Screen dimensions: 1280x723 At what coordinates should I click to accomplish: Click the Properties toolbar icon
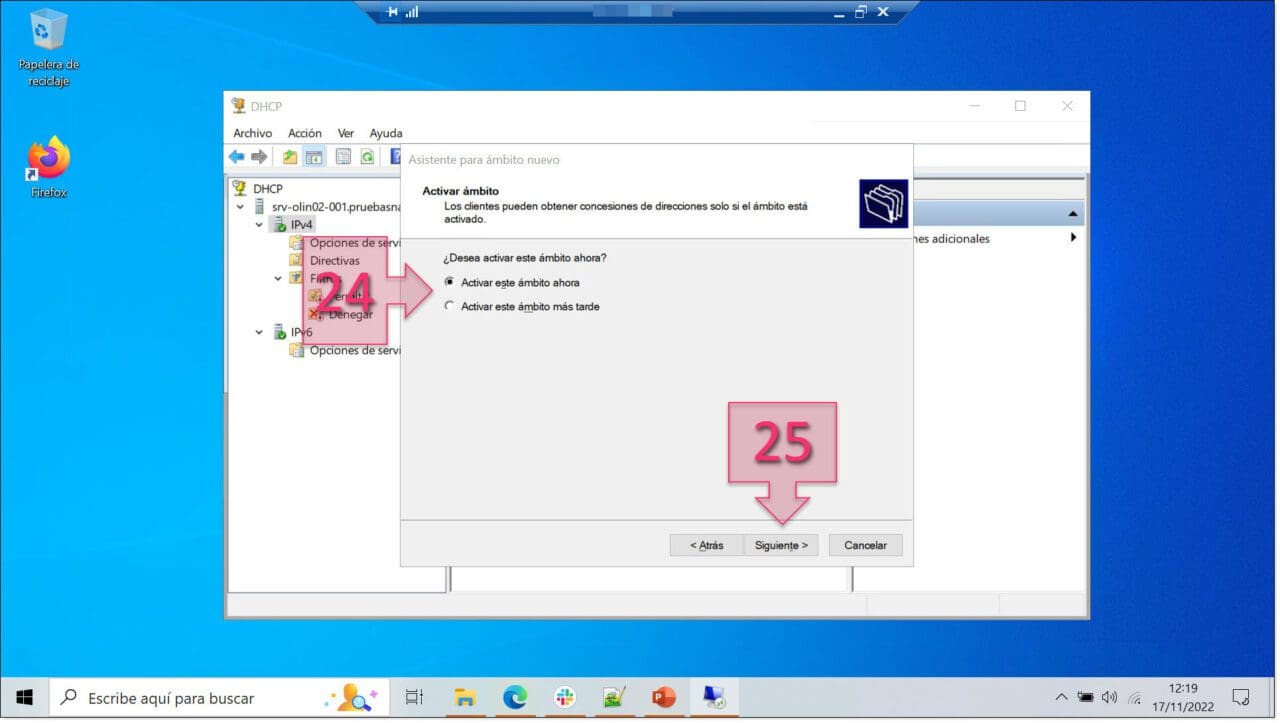pyautogui.click(x=343, y=157)
